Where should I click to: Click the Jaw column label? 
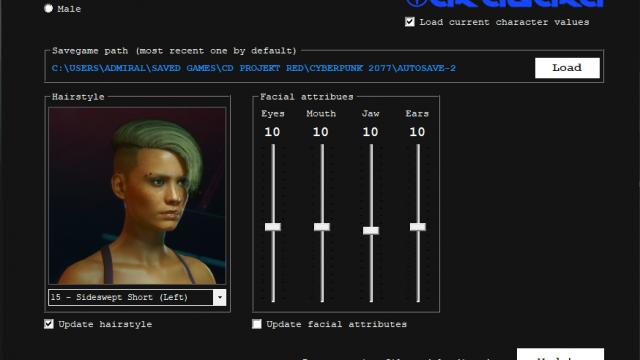coord(370,114)
